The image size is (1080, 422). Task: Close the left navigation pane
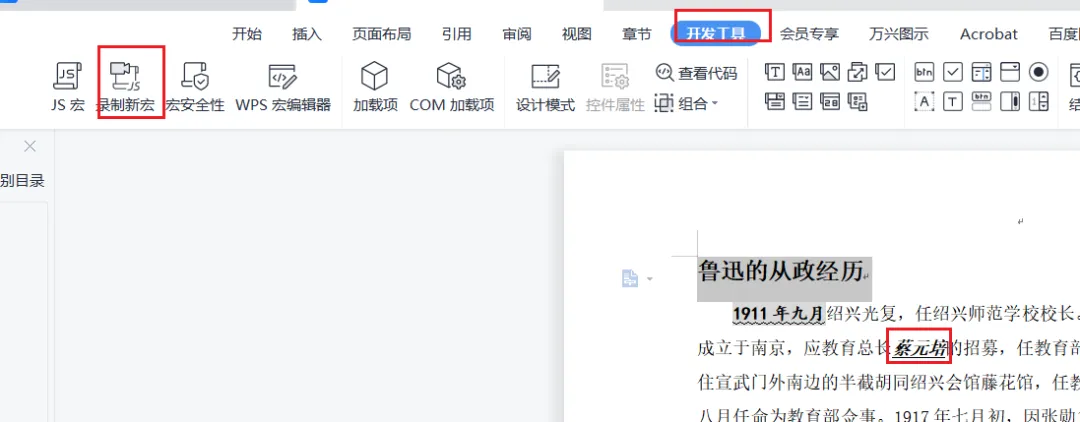(30, 146)
